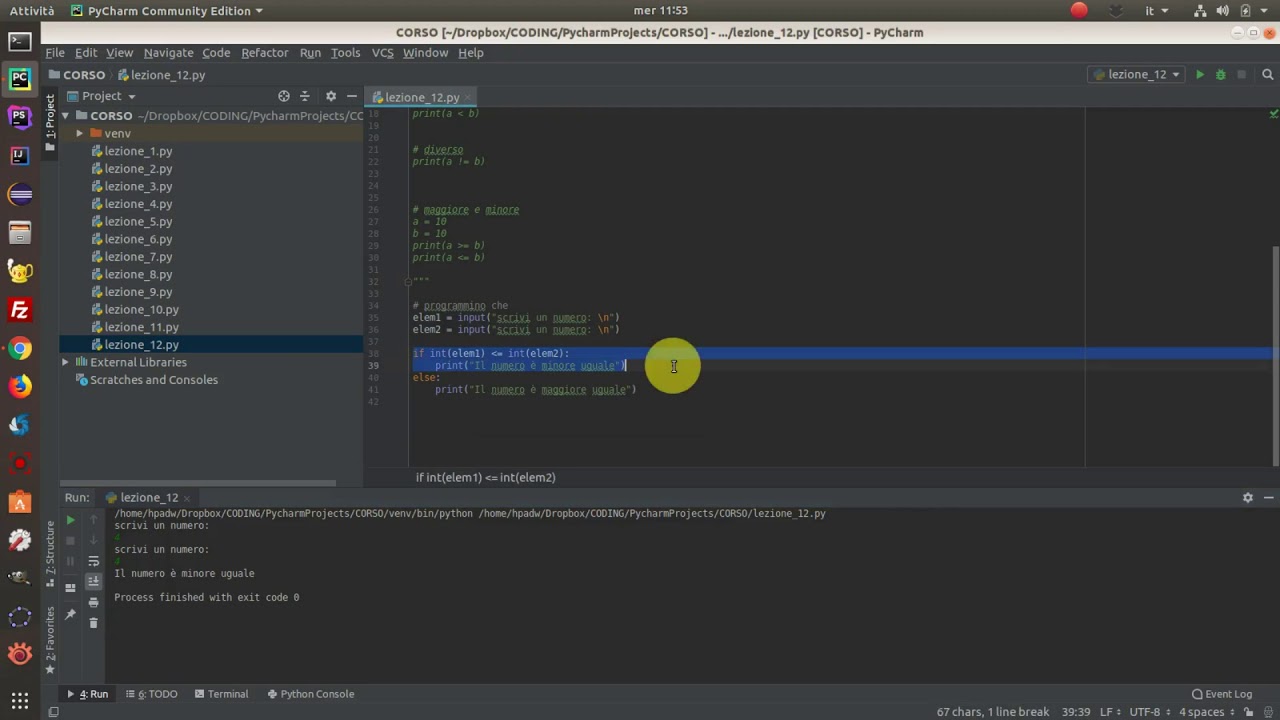1280x720 pixels.
Task: Open Search Everywhere magnifier icon
Action: pos(1268,74)
